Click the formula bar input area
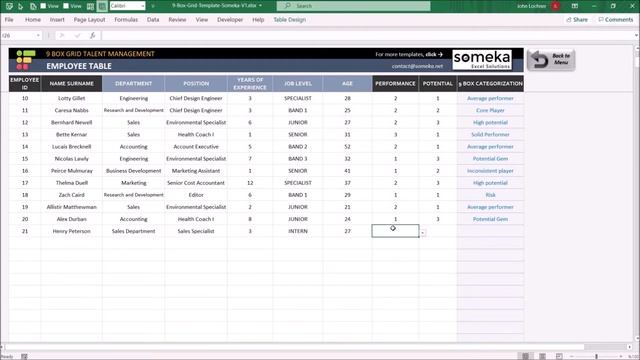640x360 pixels. [x=367, y=36]
